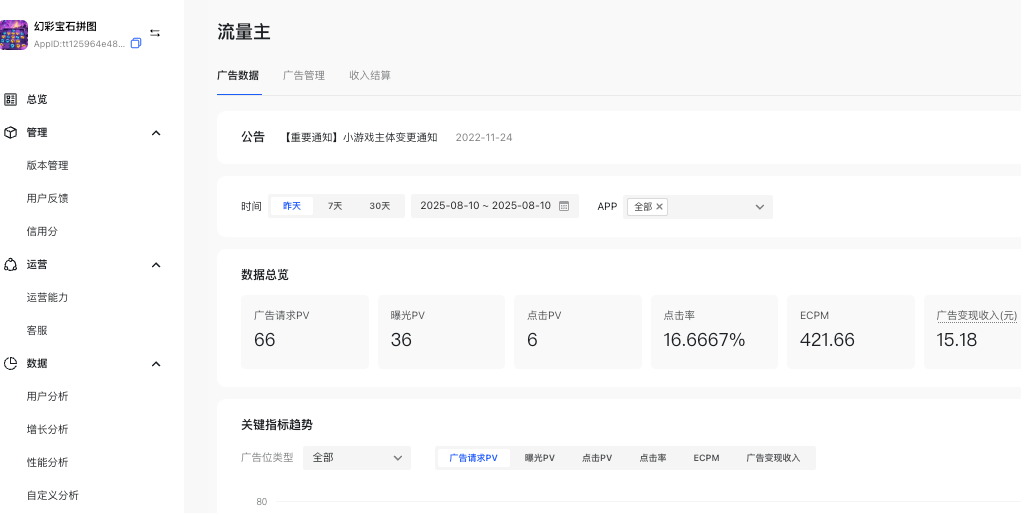
Task: Select the 7天 time range
Action: pos(335,206)
